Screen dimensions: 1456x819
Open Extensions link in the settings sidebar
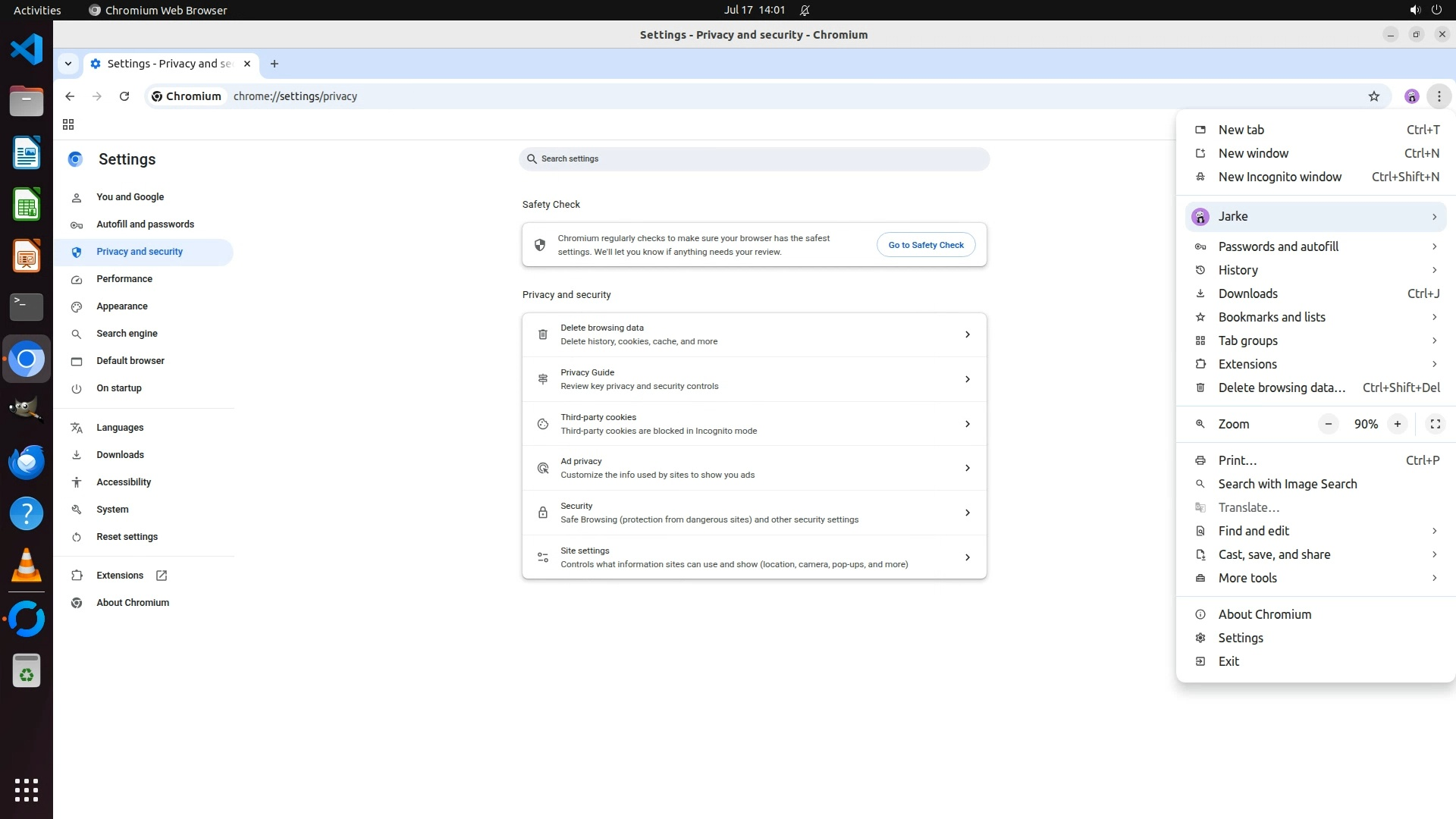click(x=120, y=576)
